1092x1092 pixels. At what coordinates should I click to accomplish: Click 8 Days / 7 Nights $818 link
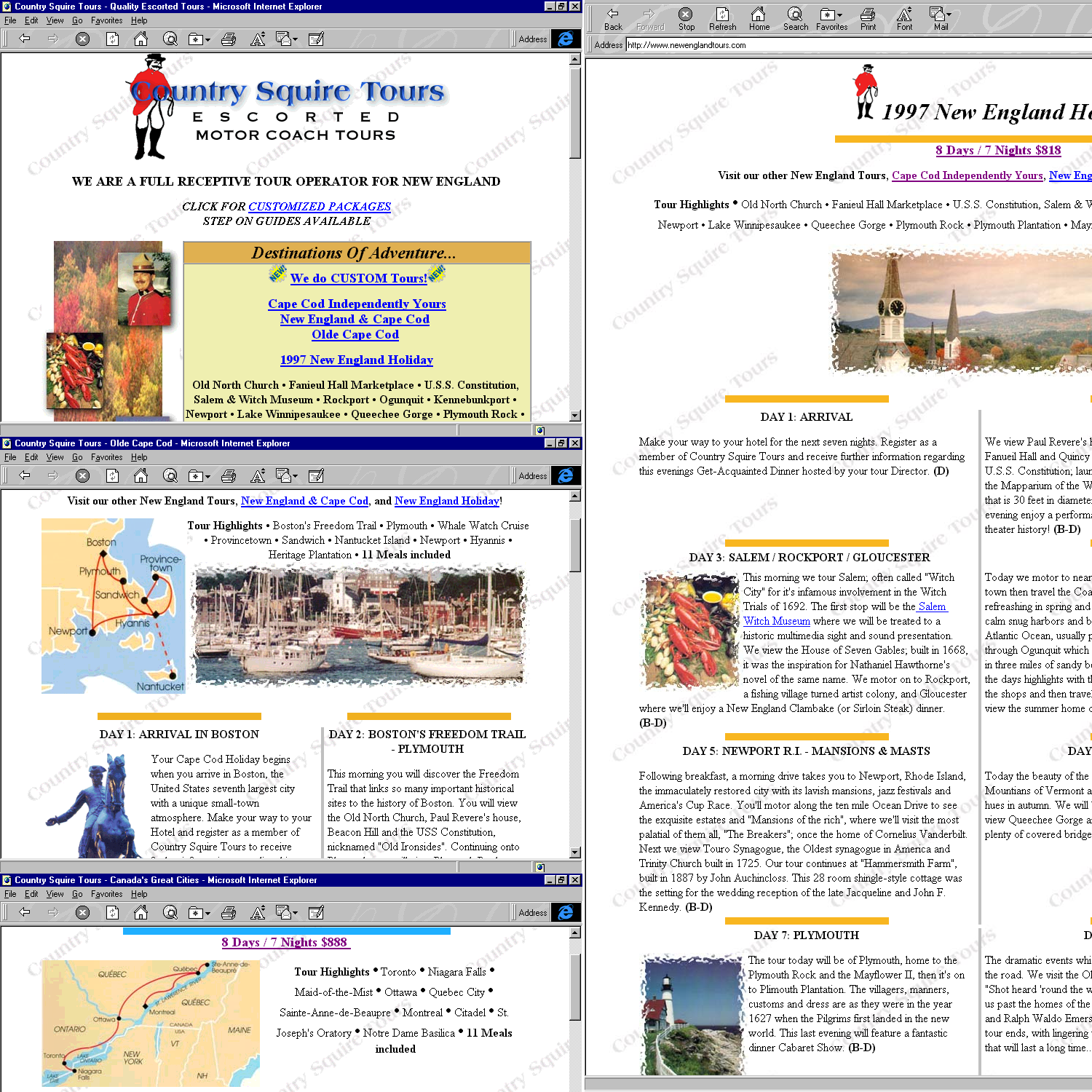(998, 150)
